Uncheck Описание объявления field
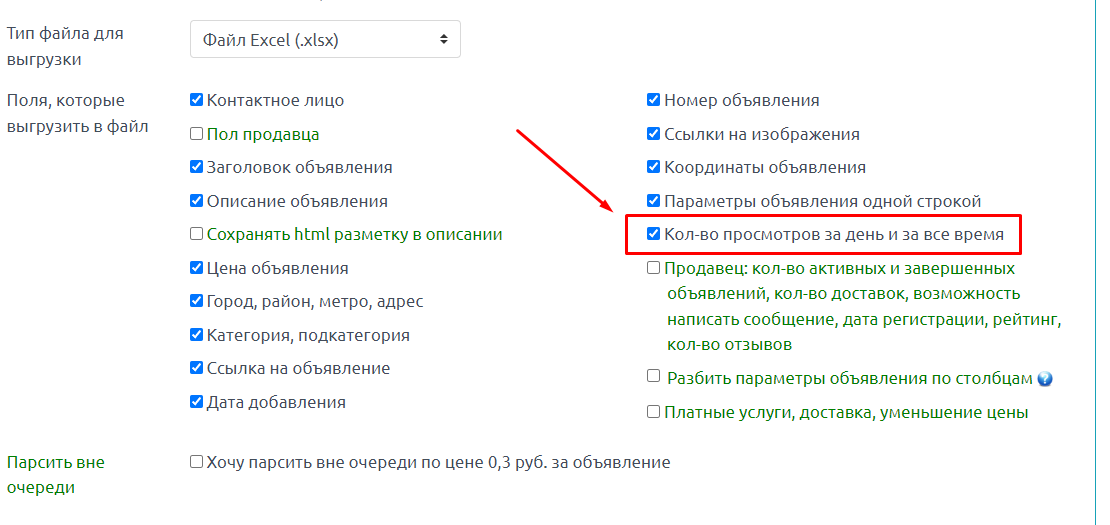Image resolution: width=1110 pixels, height=525 pixels. (x=197, y=200)
